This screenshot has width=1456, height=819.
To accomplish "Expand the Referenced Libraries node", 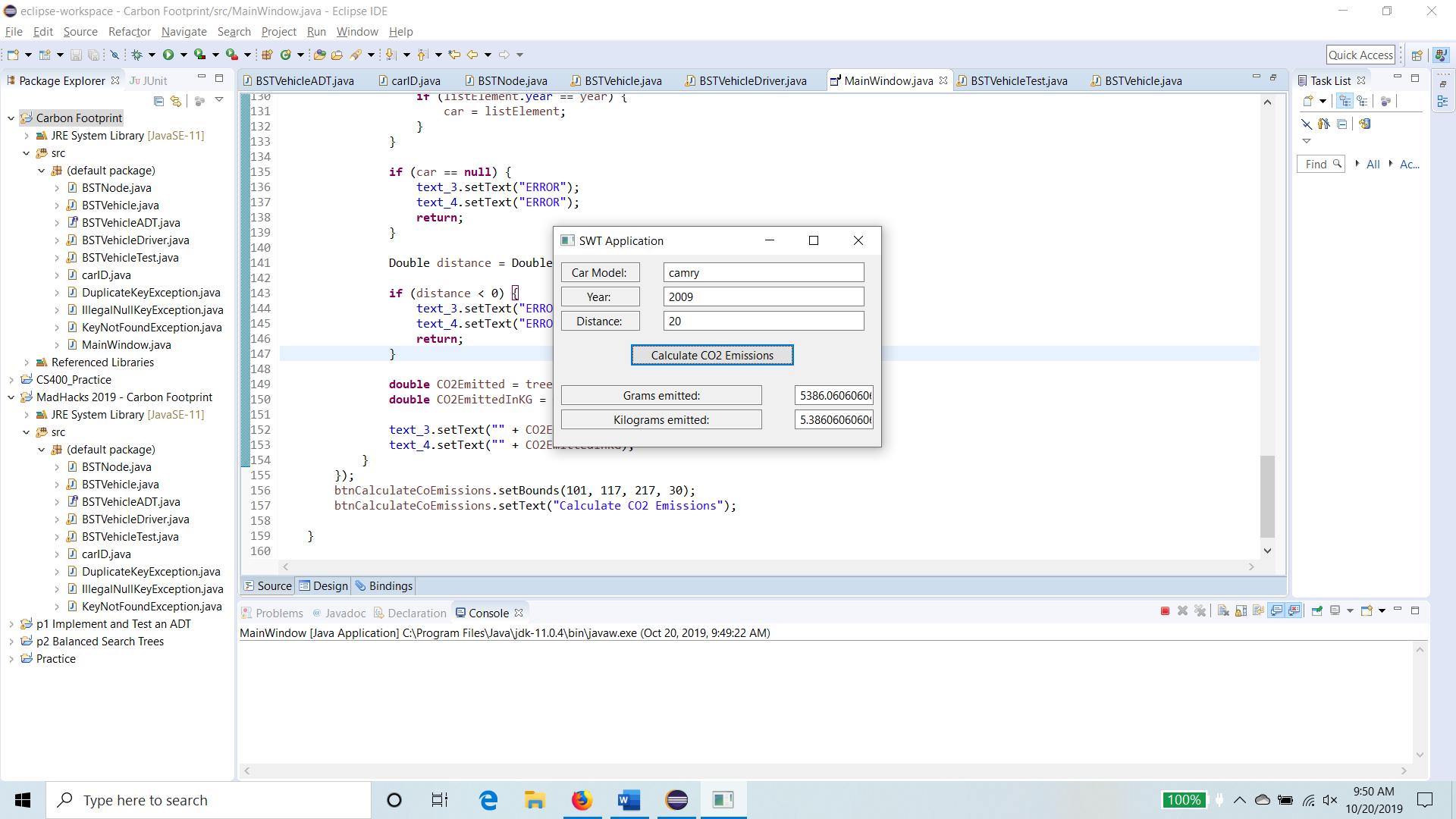I will pyautogui.click(x=27, y=362).
